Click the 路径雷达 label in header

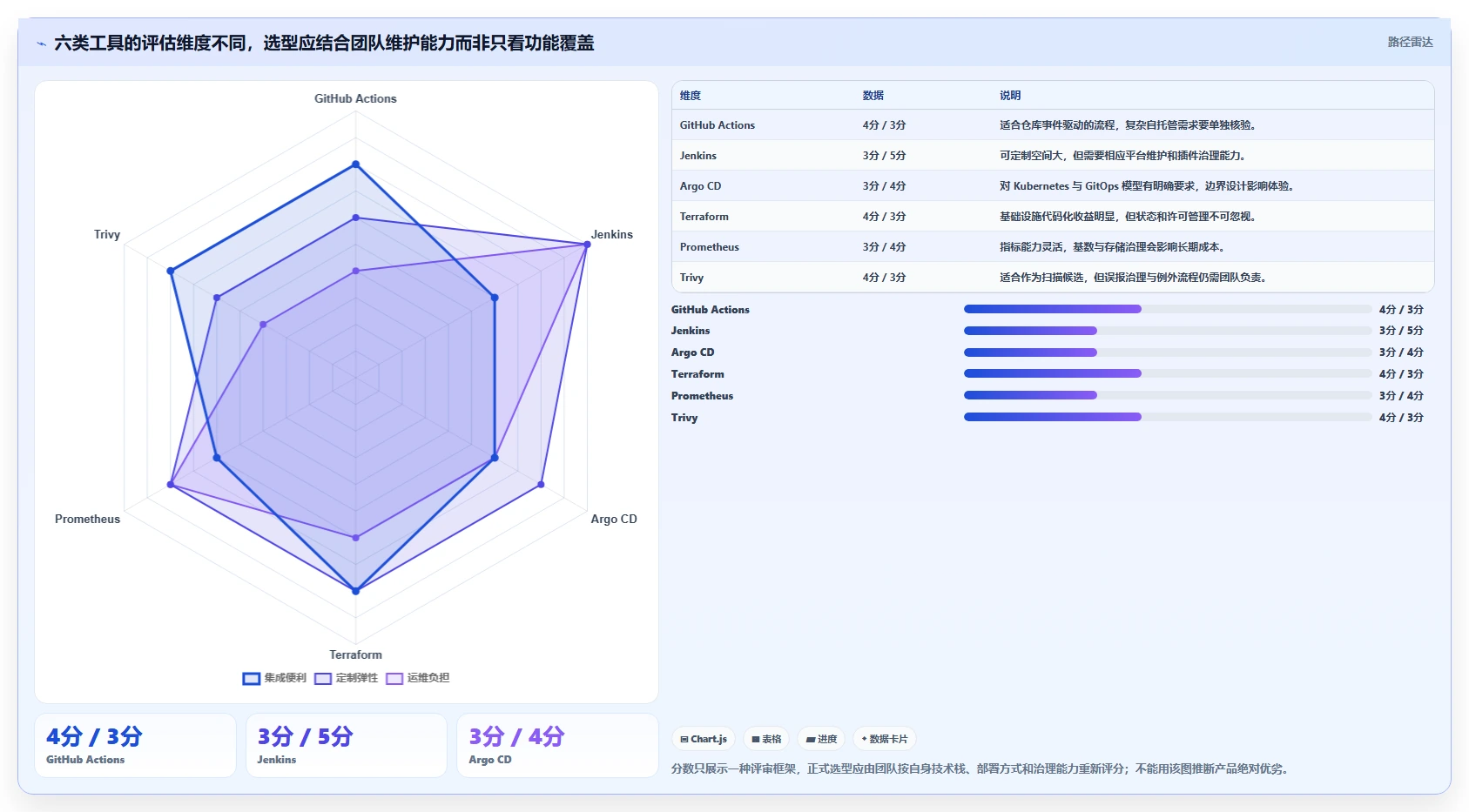[1410, 42]
